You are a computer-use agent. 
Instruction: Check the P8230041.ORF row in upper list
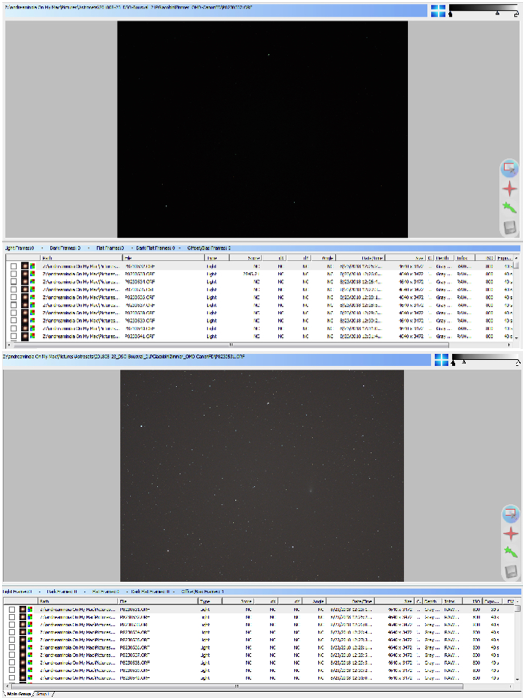[13, 336]
